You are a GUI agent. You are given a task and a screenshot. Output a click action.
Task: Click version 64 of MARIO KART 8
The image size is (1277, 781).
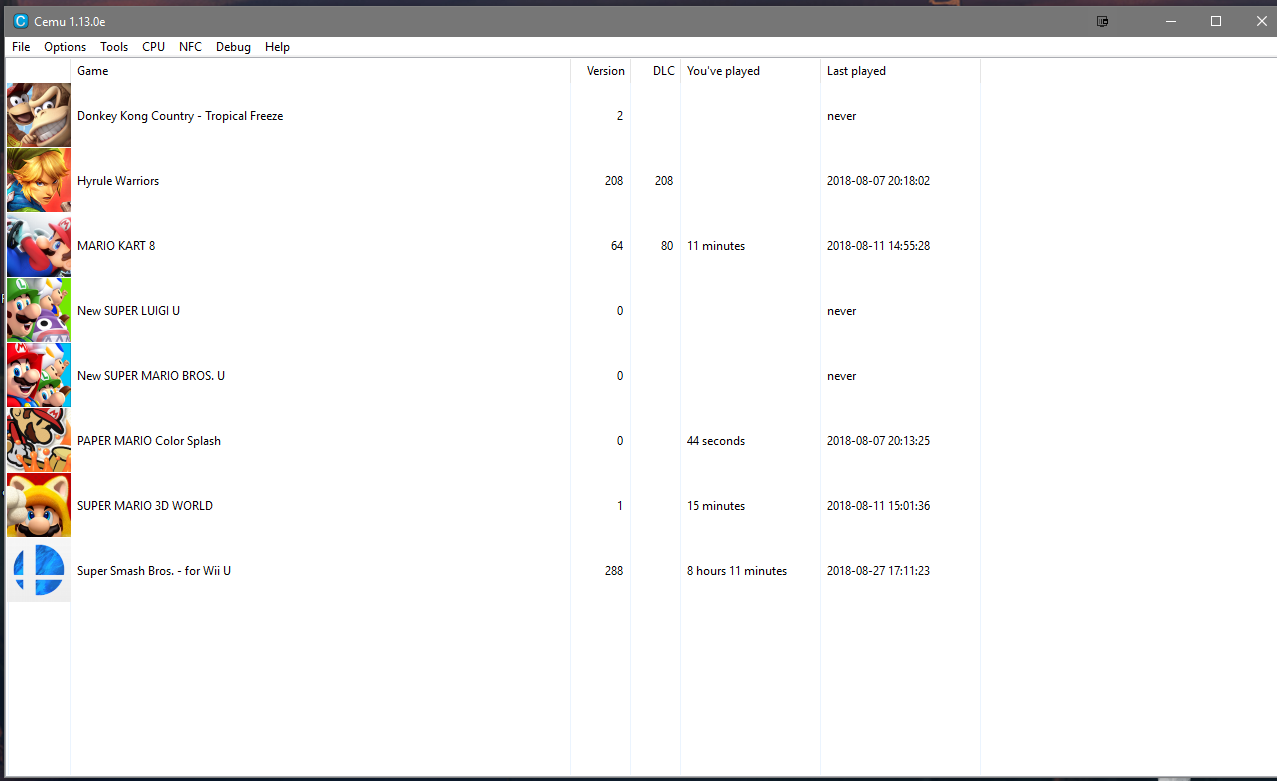tap(617, 246)
